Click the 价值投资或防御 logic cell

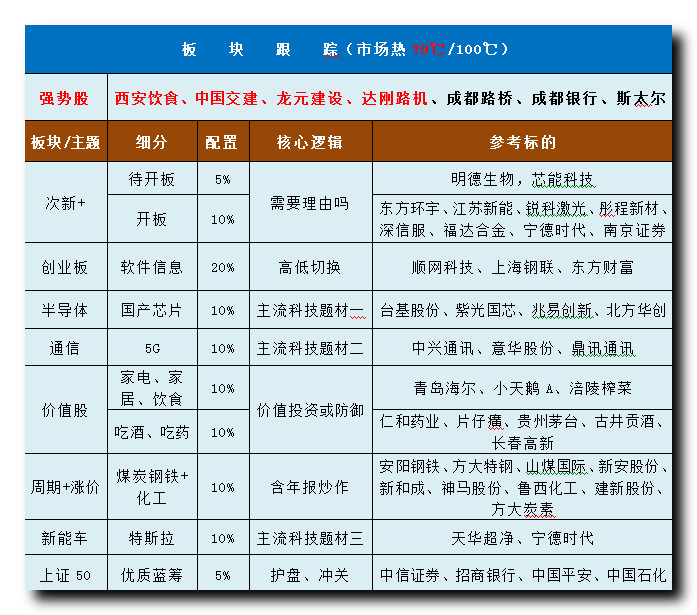coord(310,410)
